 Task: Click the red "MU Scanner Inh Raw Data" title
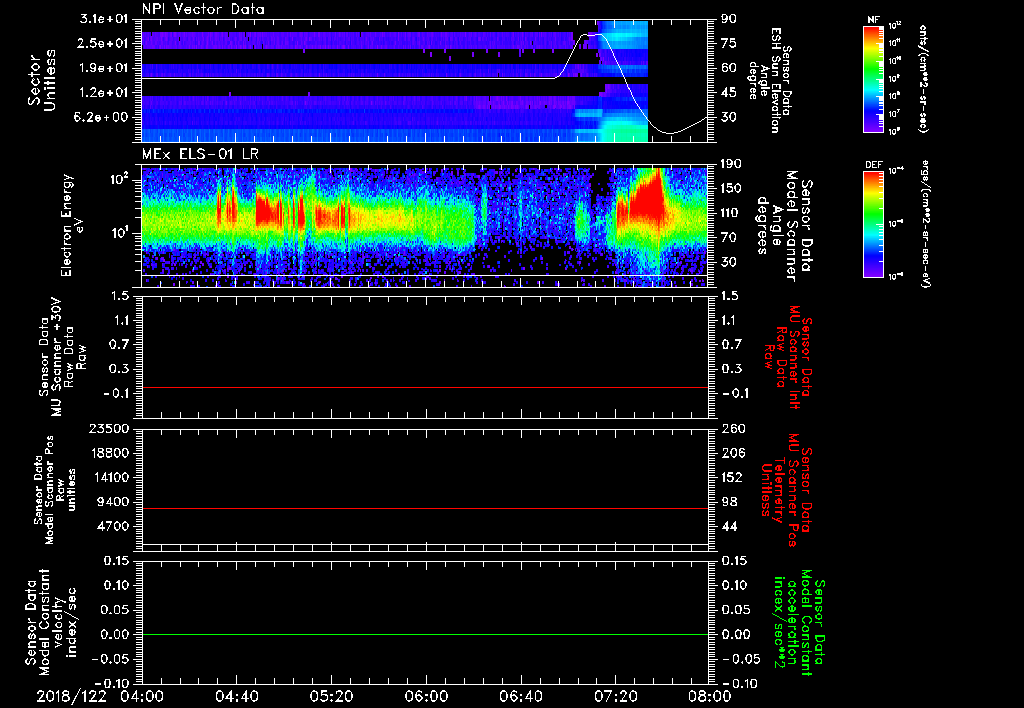point(786,357)
